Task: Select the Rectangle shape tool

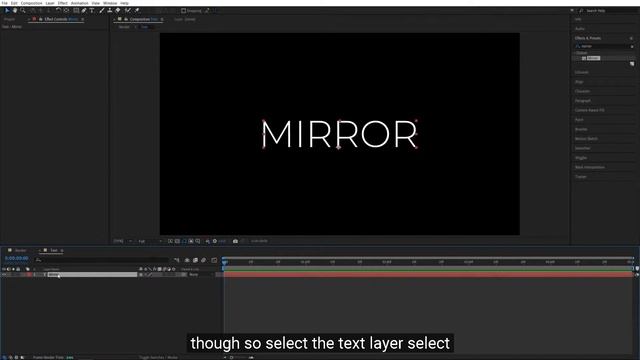Action: pos(76,11)
